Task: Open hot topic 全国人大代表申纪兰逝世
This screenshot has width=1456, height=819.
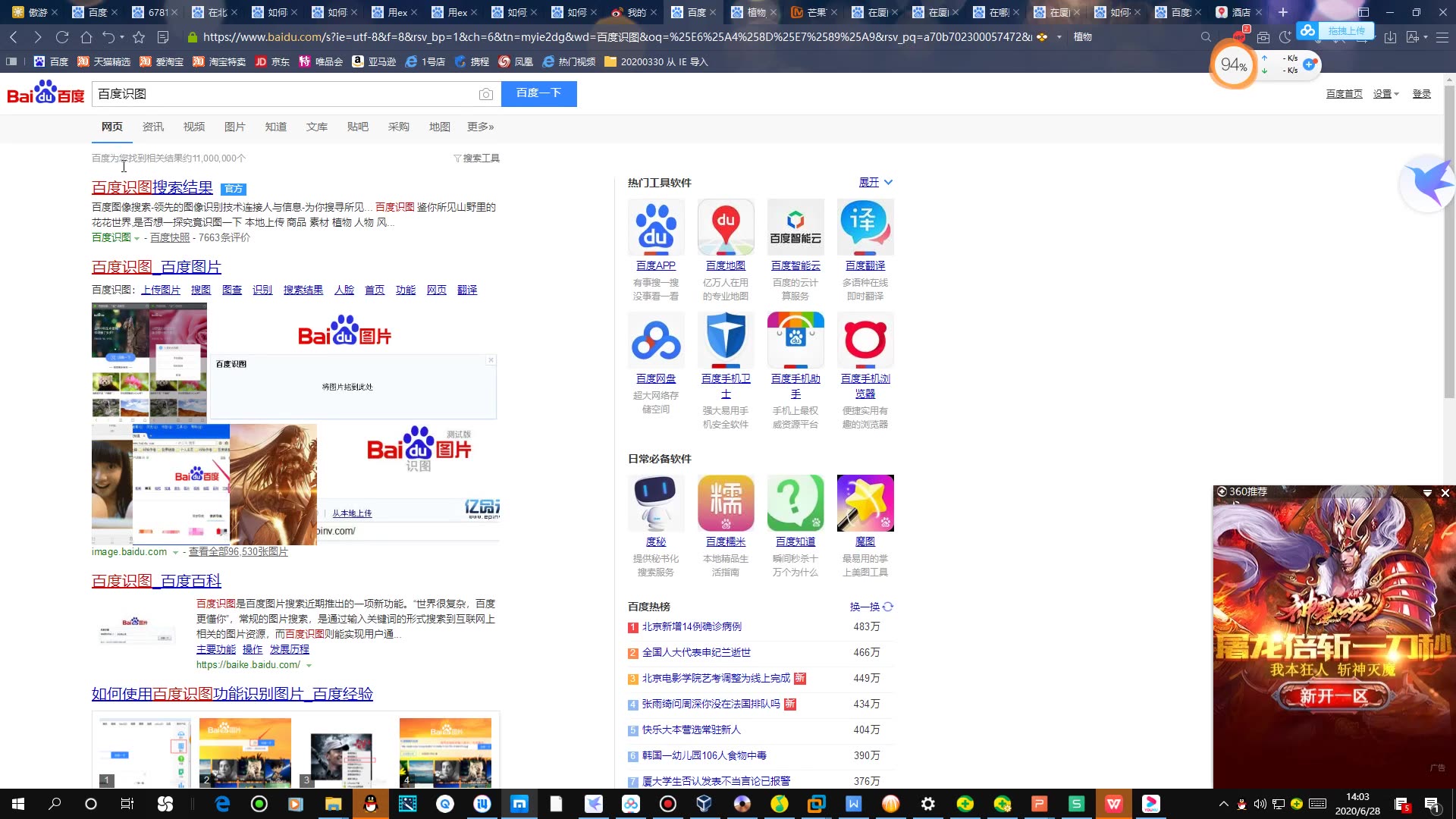Action: (x=696, y=652)
